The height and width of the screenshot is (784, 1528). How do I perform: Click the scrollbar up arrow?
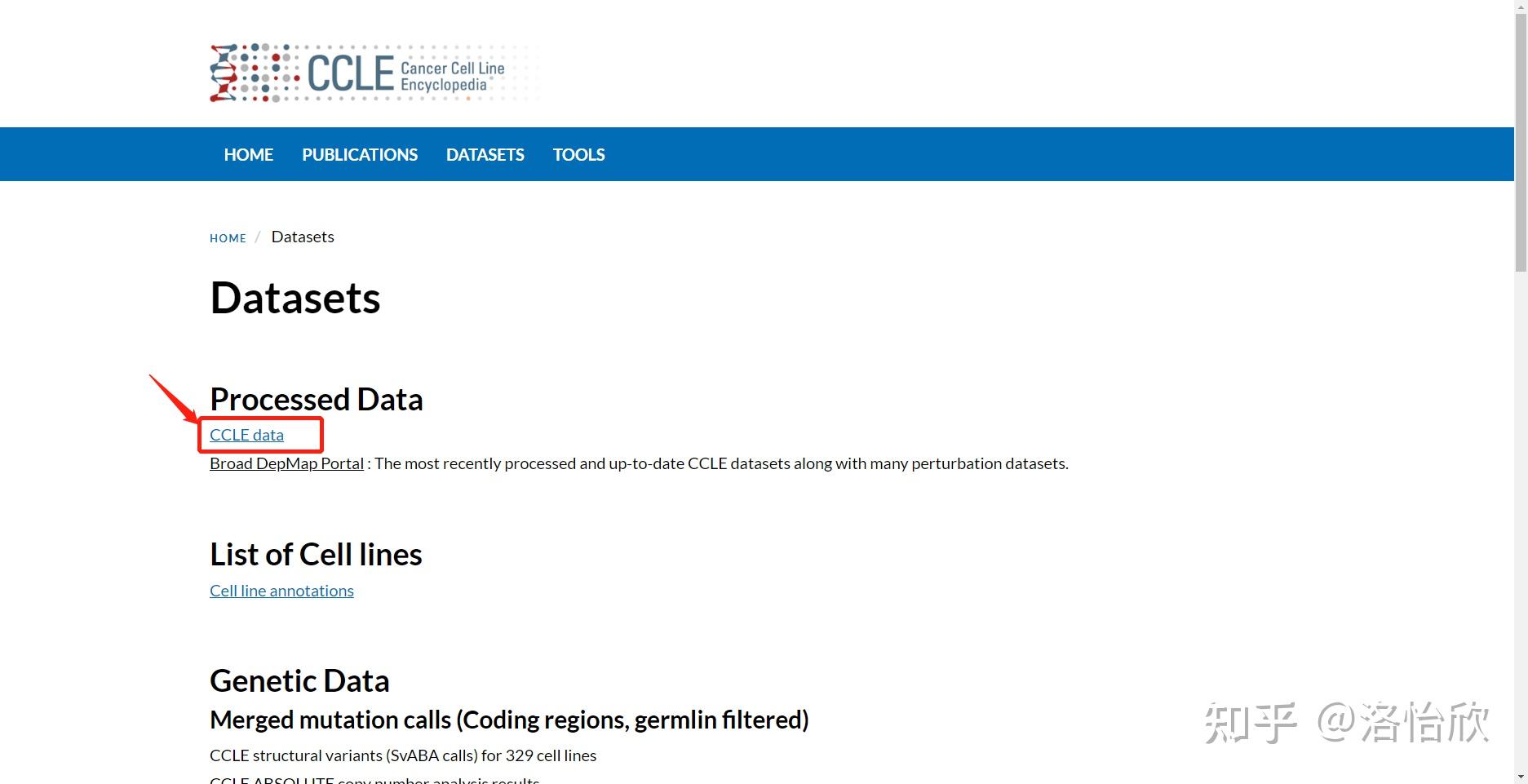click(x=1521, y=7)
